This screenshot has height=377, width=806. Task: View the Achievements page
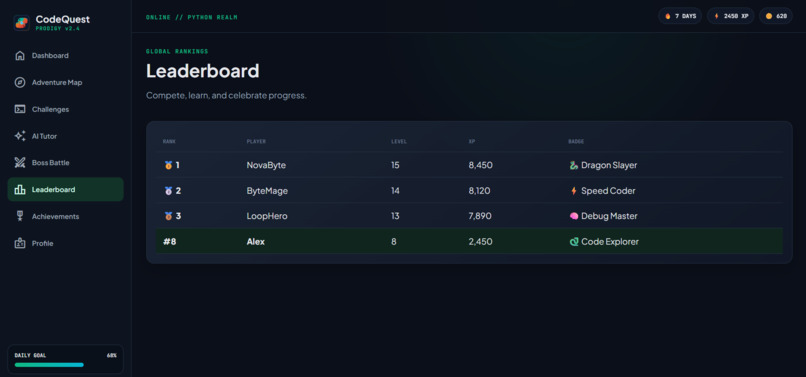(65, 217)
